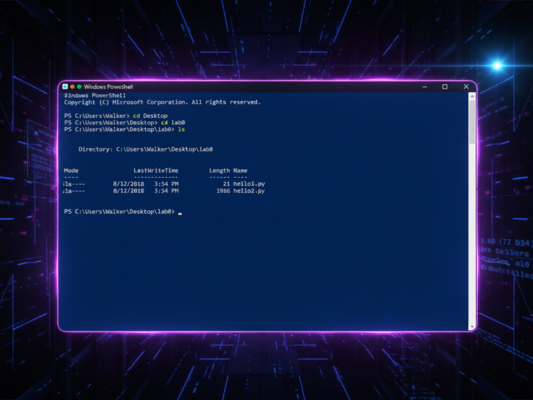The image size is (533, 400).
Task: Click the scrollbar down arrow
Action: pyautogui.click(x=472, y=327)
